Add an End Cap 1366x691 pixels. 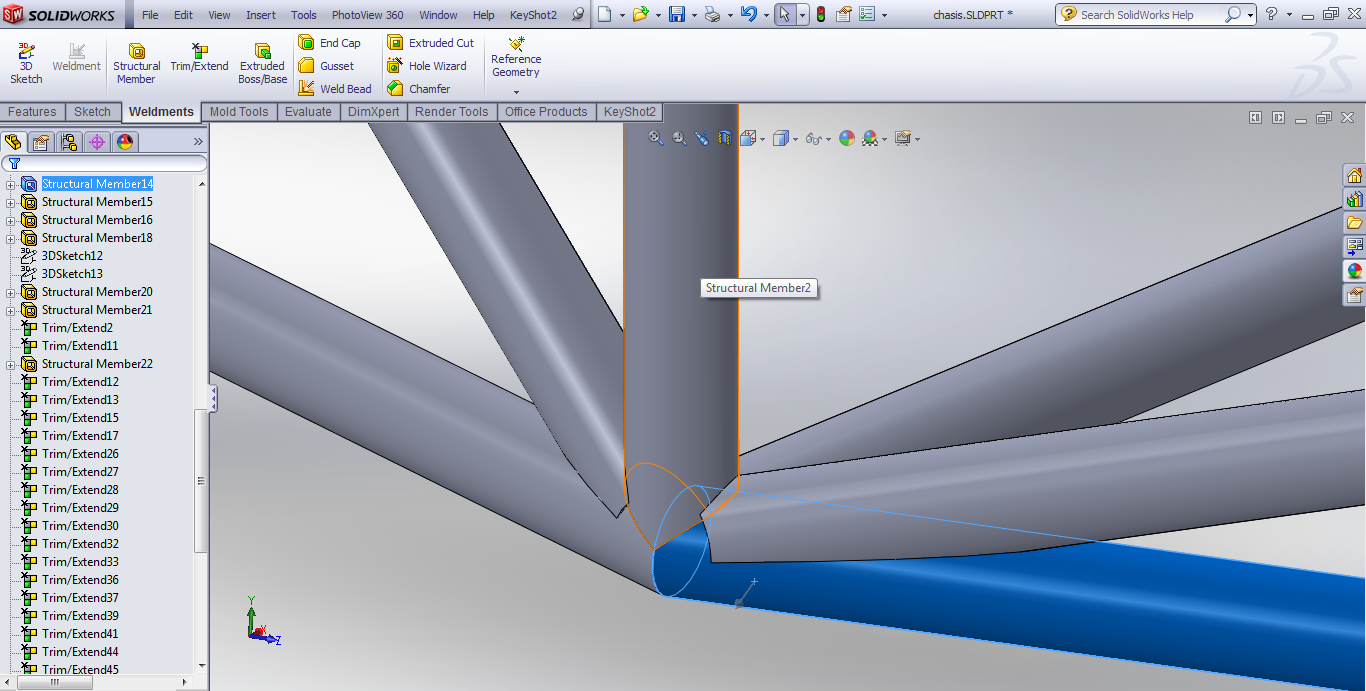pyautogui.click(x=330, y=43)
